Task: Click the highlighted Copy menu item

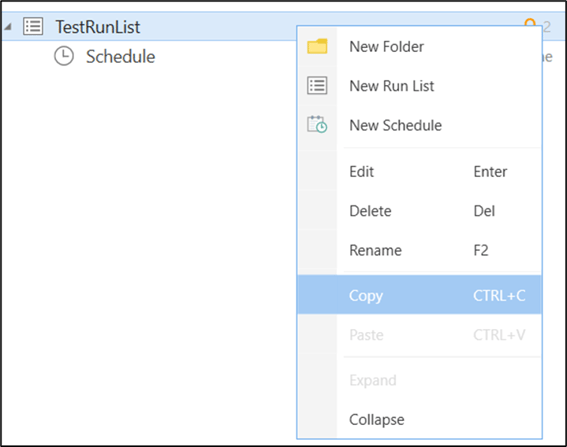Action: (419, 295)
